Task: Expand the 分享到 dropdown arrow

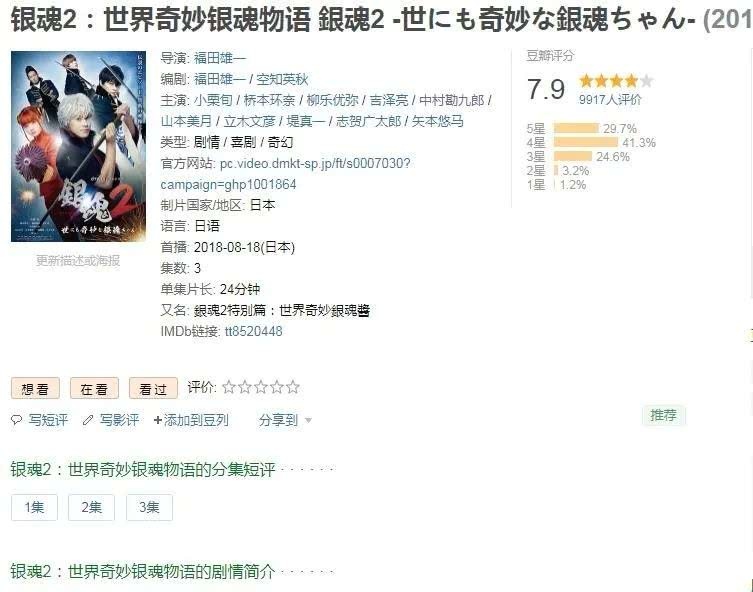Action: point(308,421)
